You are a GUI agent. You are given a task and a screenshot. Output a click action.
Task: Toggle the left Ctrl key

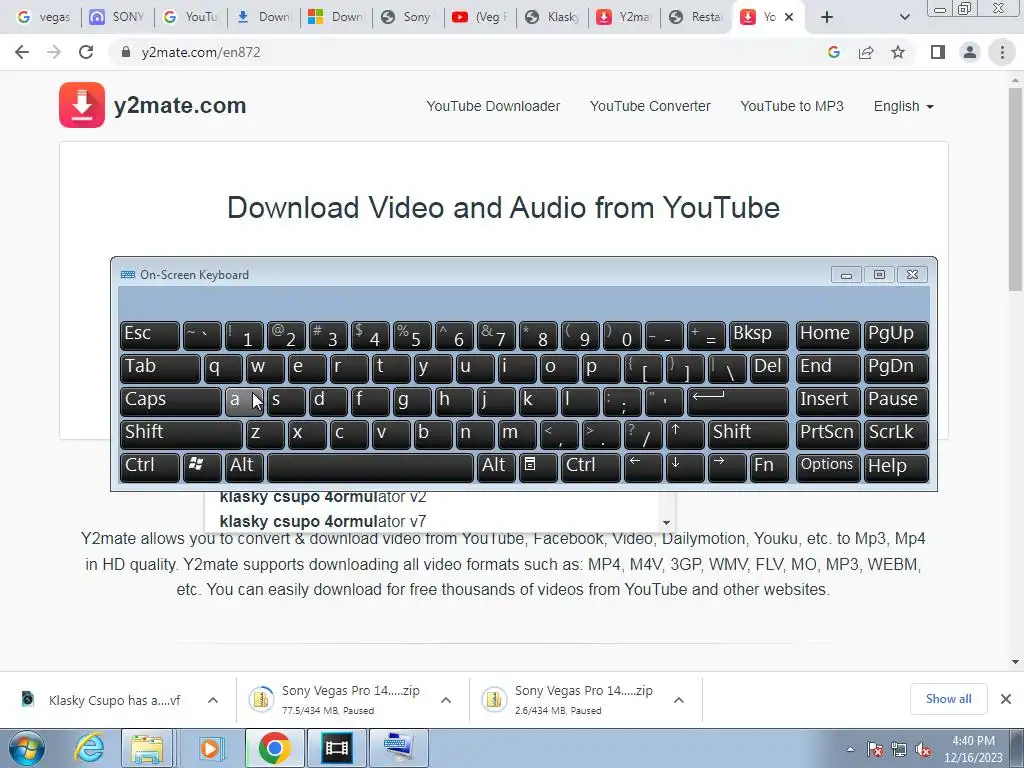(x=150, y=467)
